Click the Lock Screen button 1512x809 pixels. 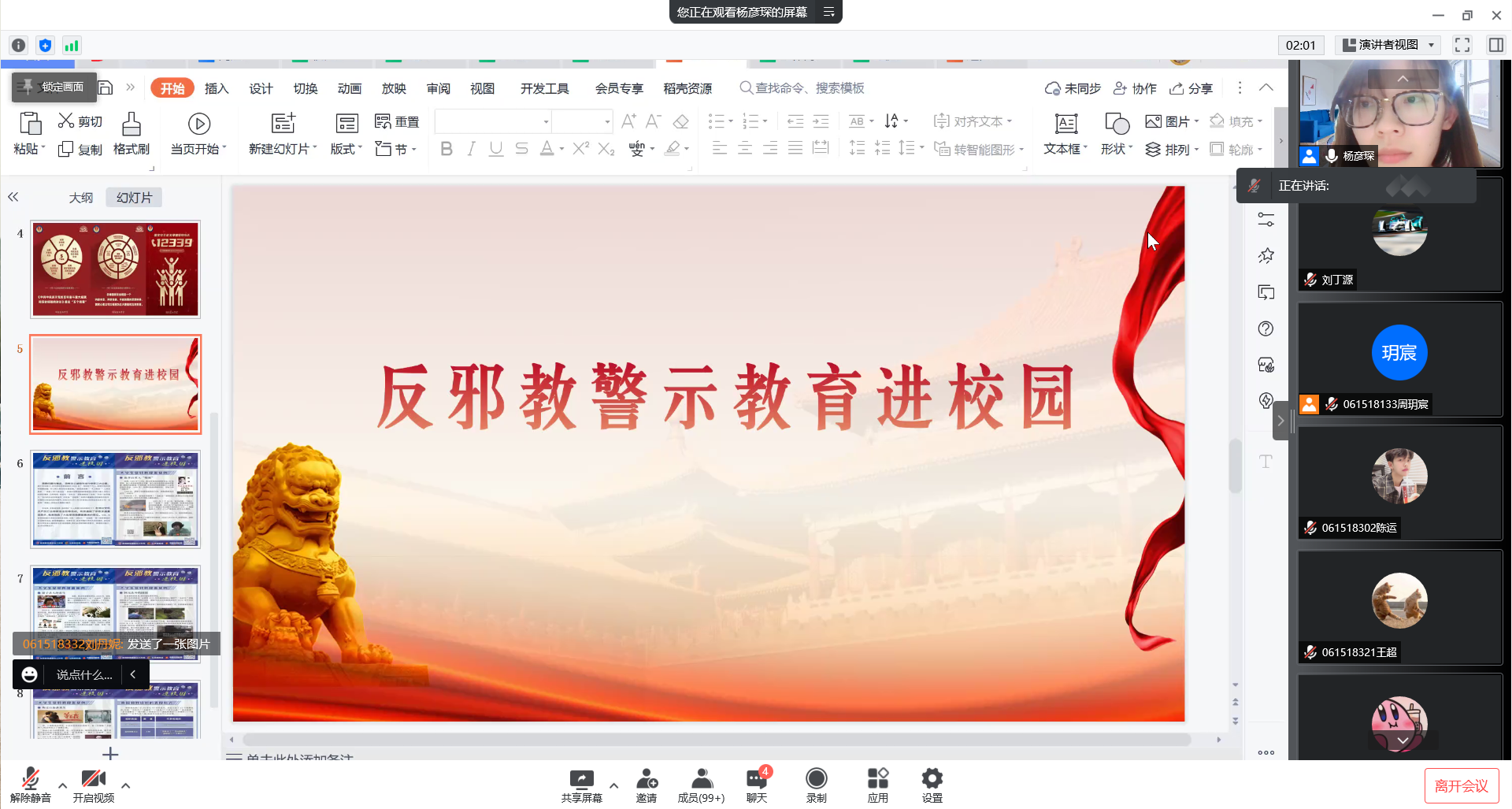[x=54, y=87]
